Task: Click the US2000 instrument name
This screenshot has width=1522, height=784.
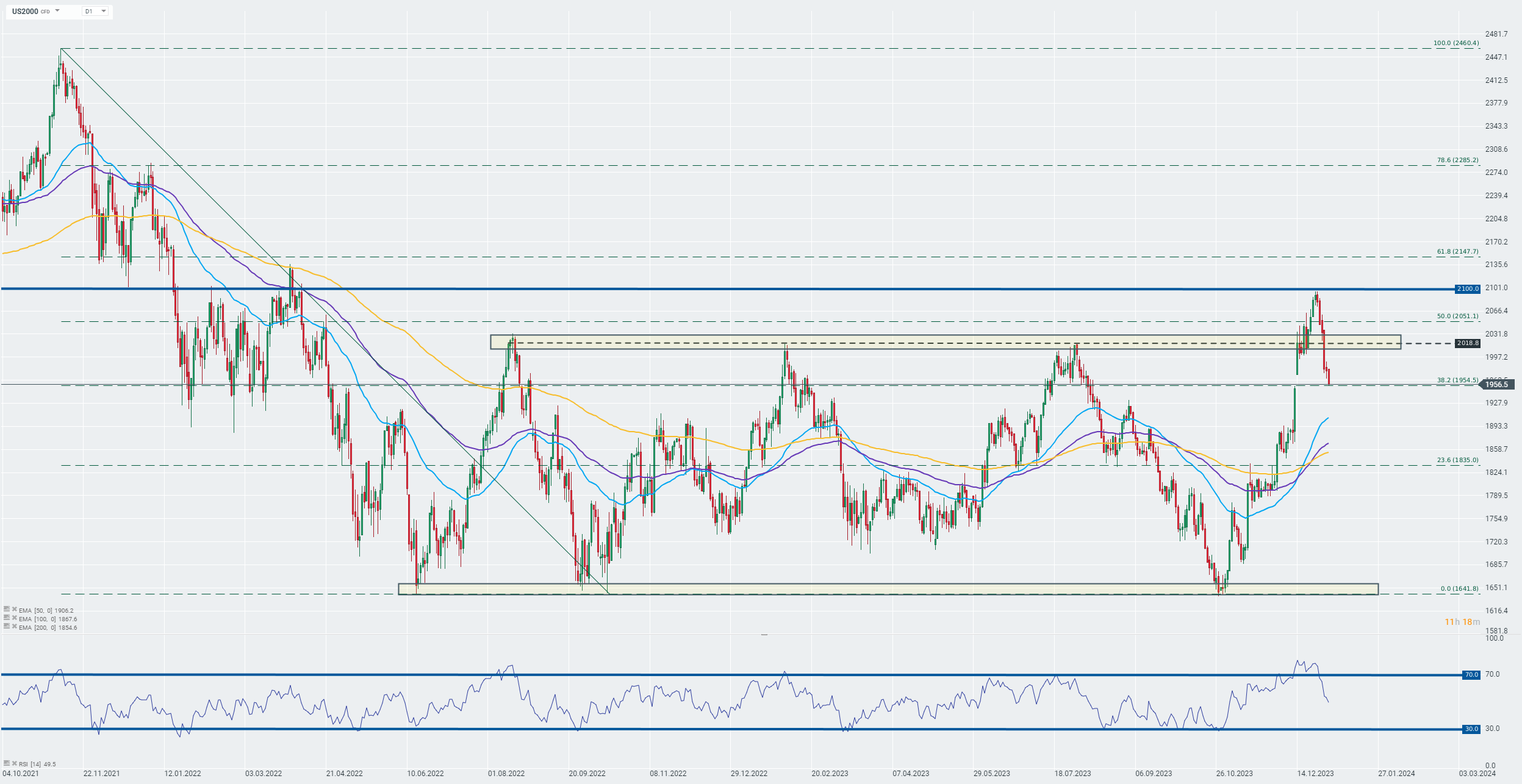Action: click(x=25, y=11)
